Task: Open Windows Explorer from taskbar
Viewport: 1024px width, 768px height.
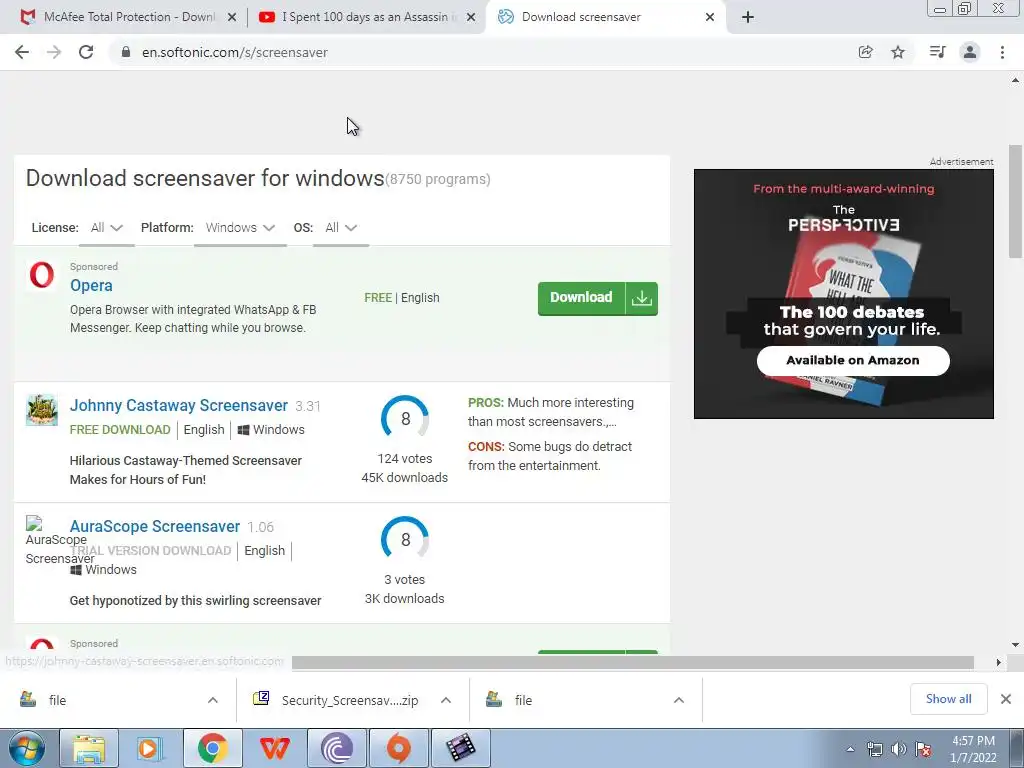Action: [x=89, y=748]
